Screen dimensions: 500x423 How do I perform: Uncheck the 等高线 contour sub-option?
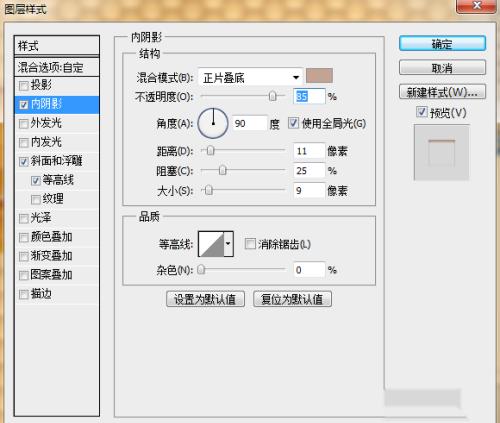36,181
